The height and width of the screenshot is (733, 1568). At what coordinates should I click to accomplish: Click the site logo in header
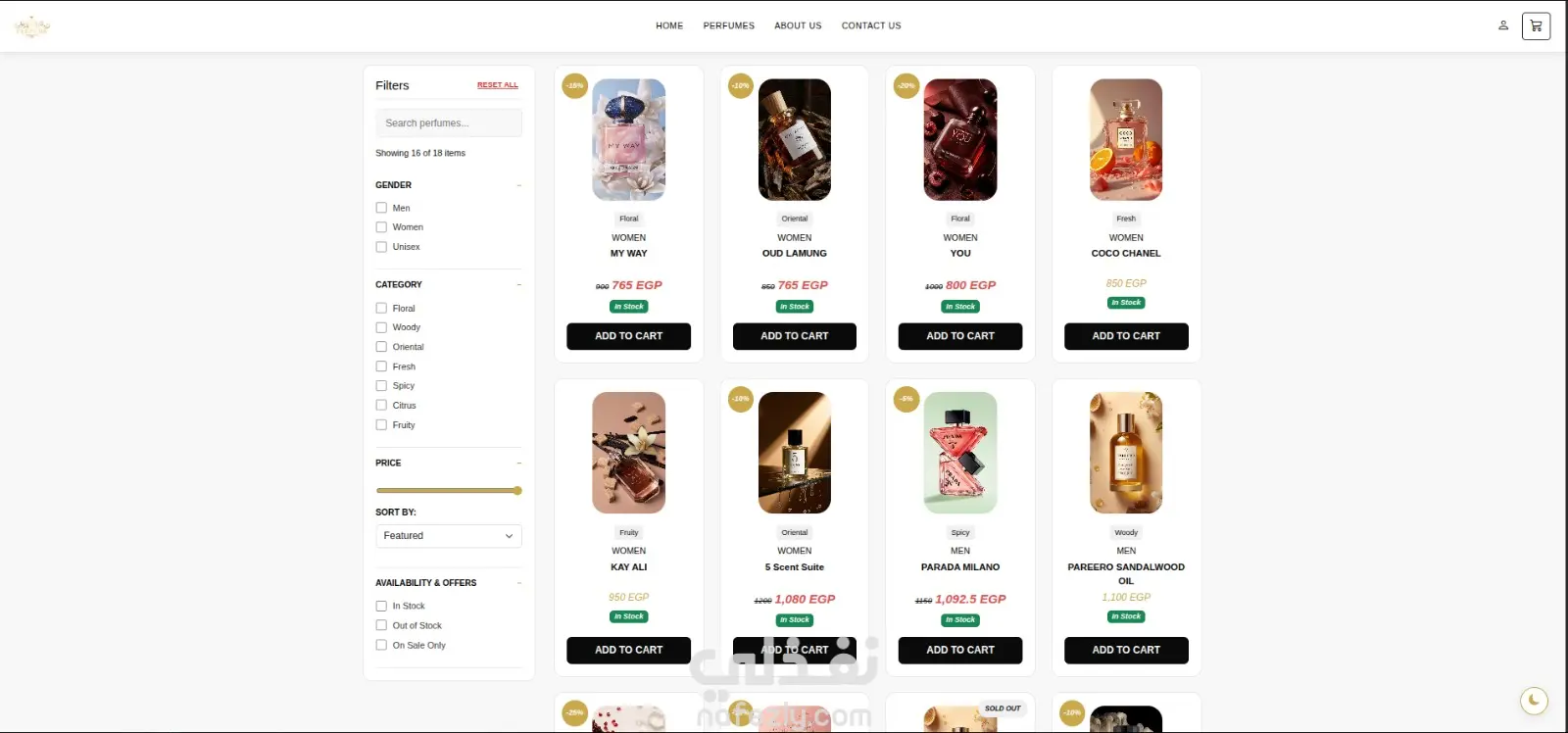pyautogui.click(x=32, y=26)
